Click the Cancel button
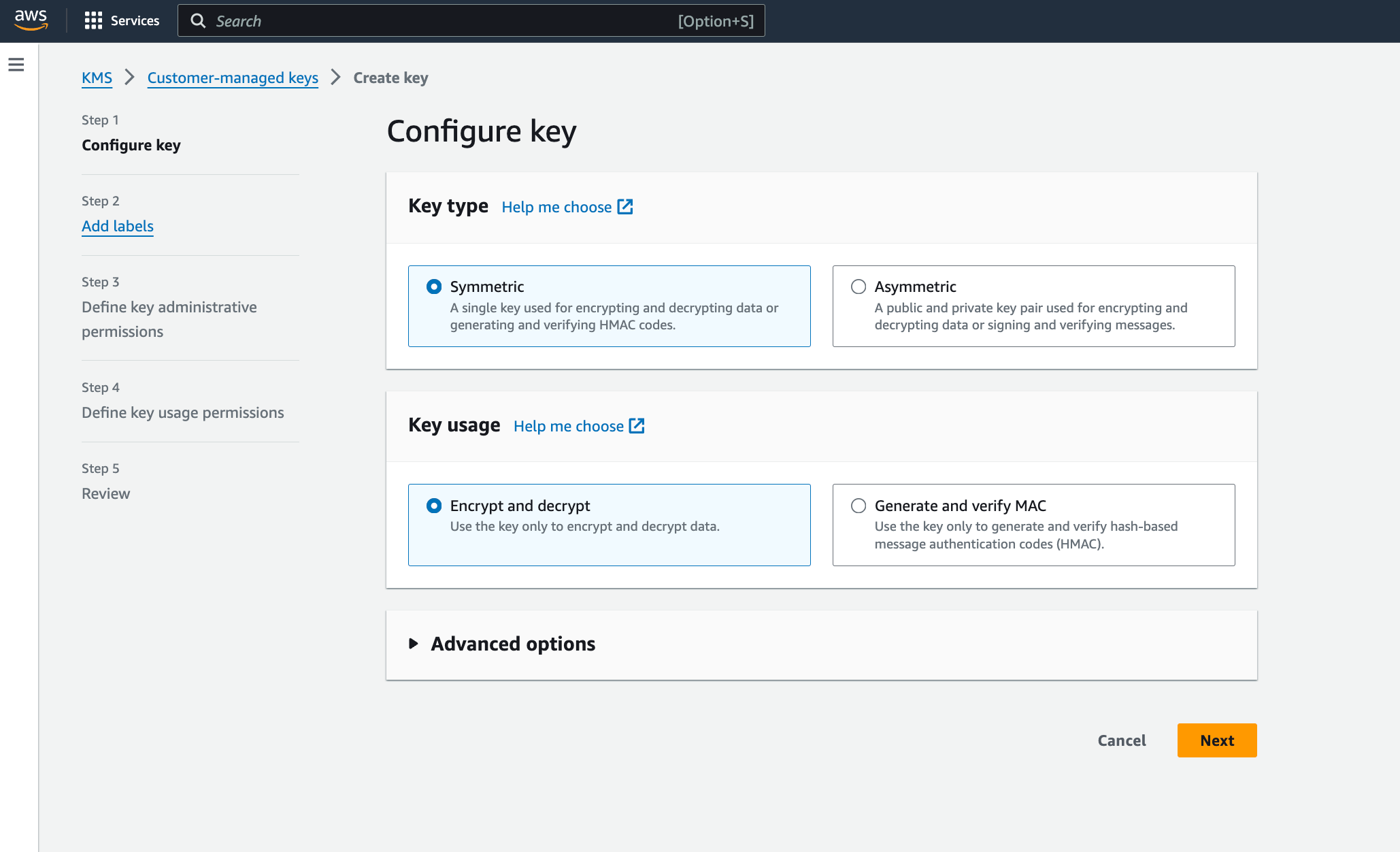 1121,740
